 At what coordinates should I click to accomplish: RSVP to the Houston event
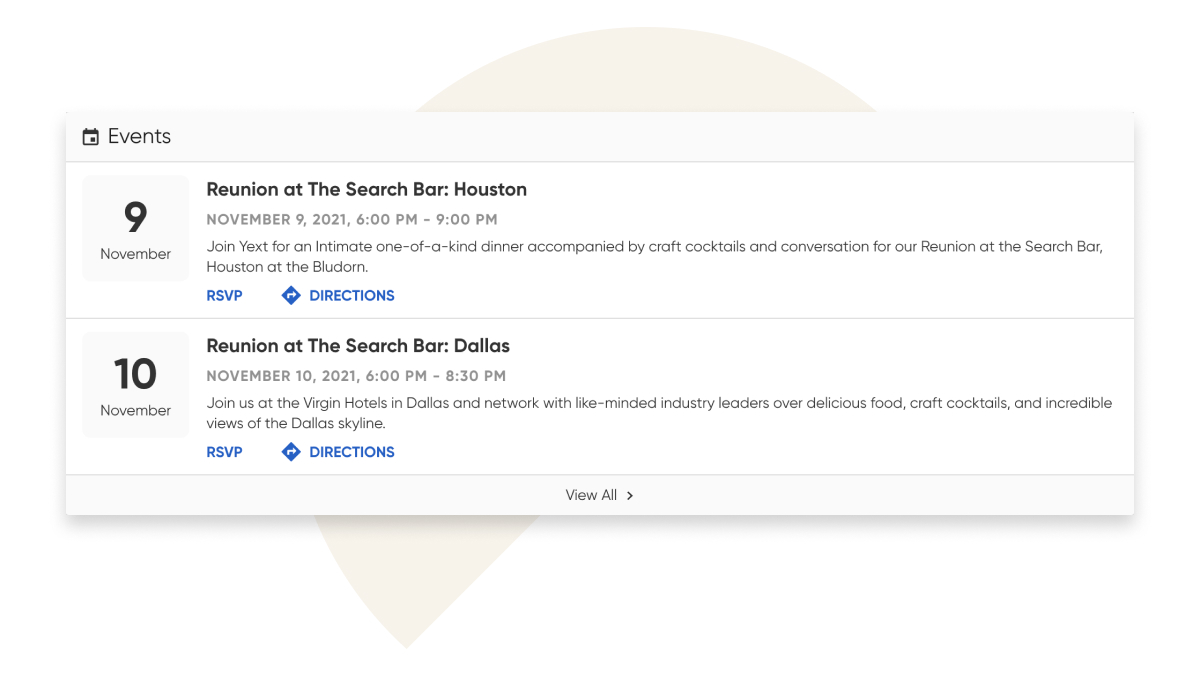(x=224, y=295)
